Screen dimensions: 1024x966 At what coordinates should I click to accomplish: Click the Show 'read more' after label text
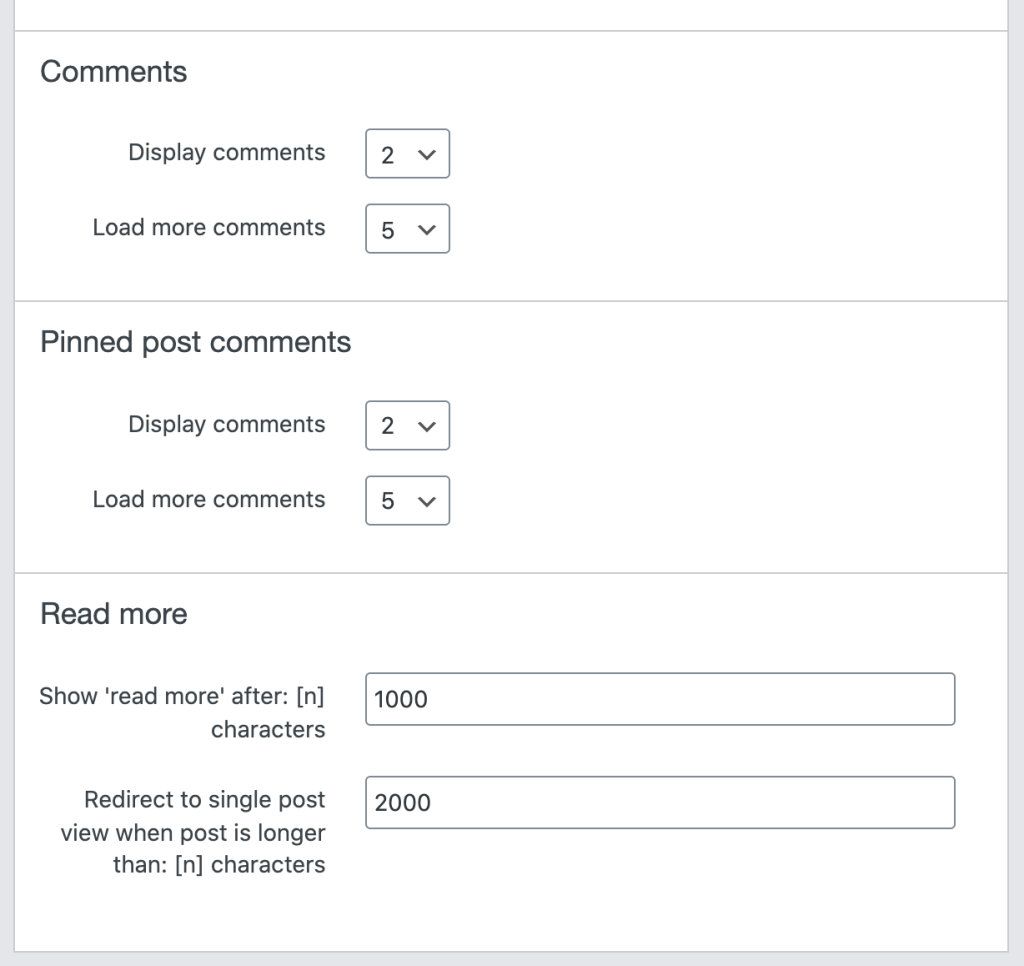(x=182, y=713)
